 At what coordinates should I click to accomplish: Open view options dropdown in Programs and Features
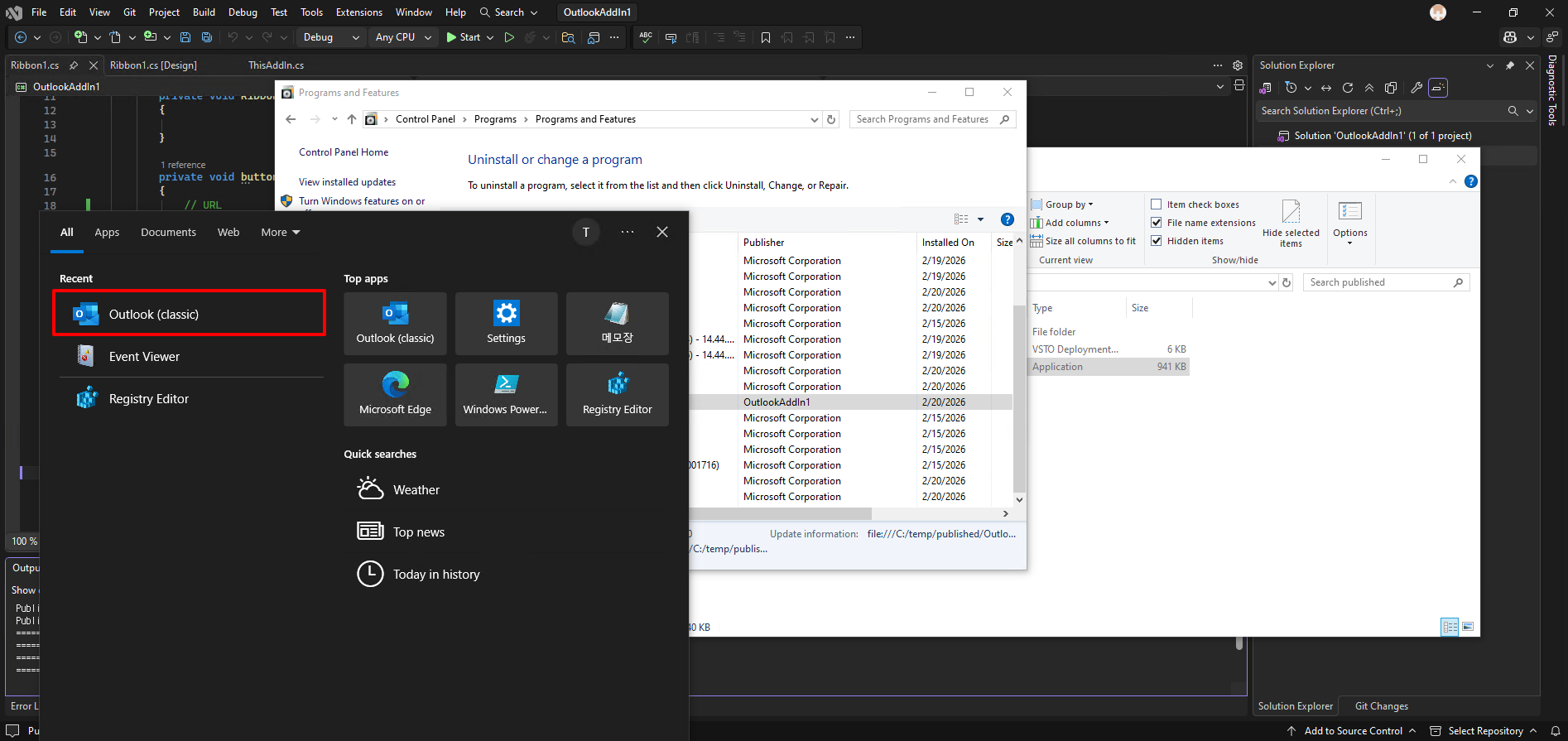click(x=980, y=219)
